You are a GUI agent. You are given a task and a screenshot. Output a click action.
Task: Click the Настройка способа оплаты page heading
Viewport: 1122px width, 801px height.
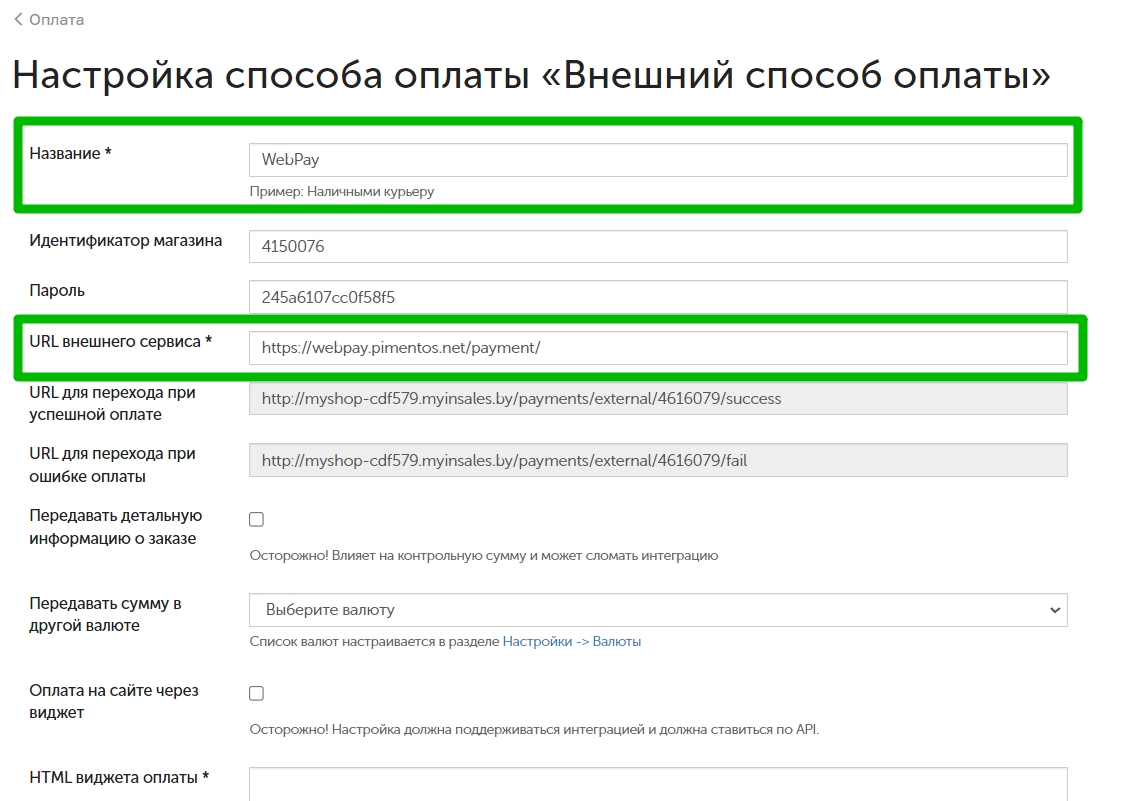(531, 77)
